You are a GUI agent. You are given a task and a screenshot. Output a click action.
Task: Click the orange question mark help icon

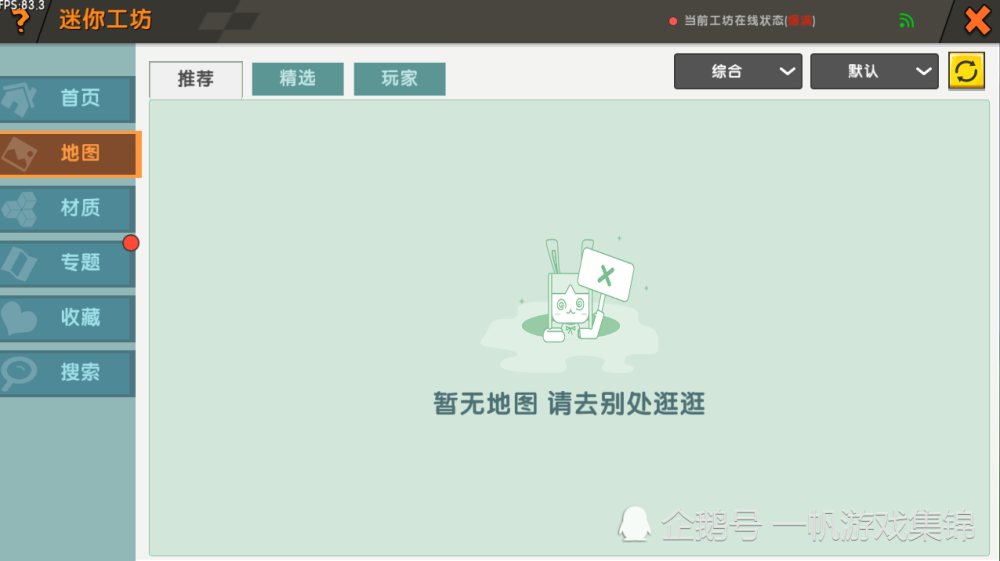20,22
